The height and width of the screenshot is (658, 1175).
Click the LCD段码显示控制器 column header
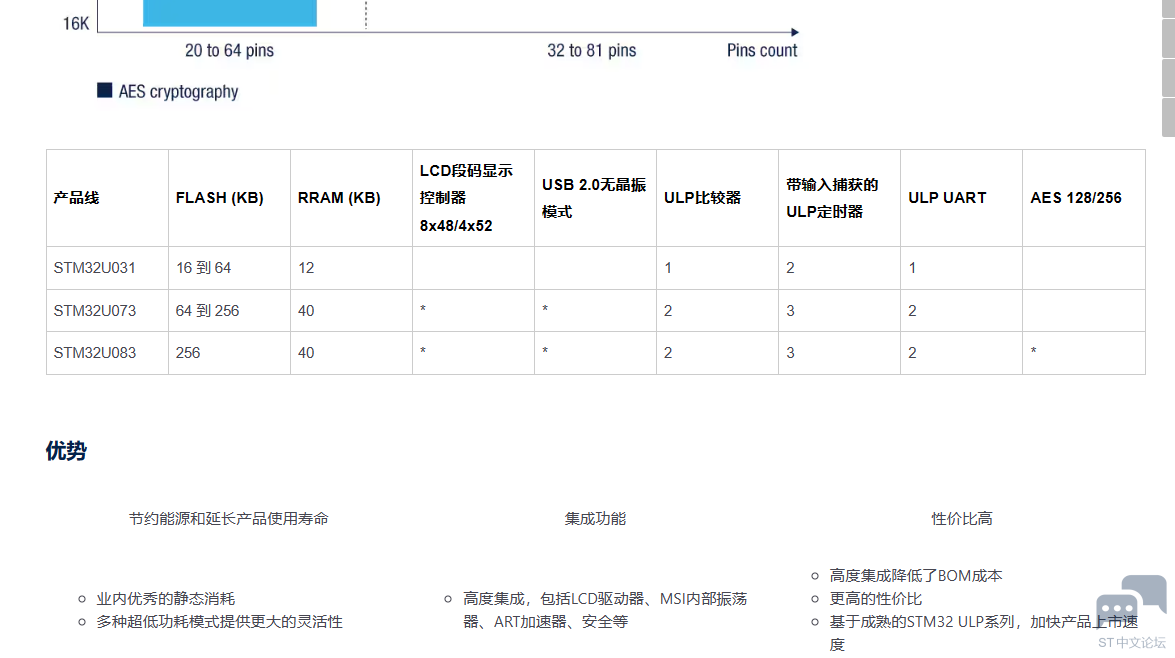[x=466, y=198]
